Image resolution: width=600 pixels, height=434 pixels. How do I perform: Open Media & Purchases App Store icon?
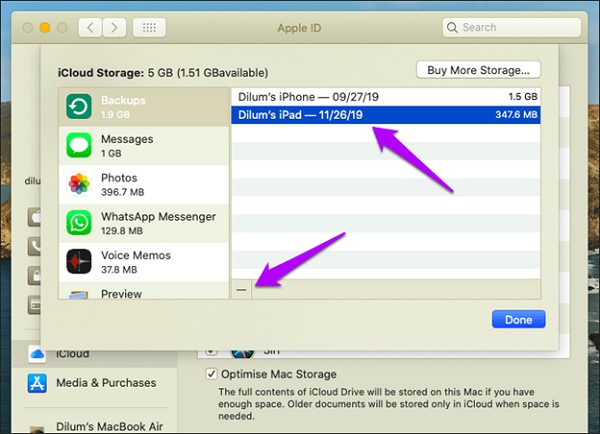click(x=38, y=383)
